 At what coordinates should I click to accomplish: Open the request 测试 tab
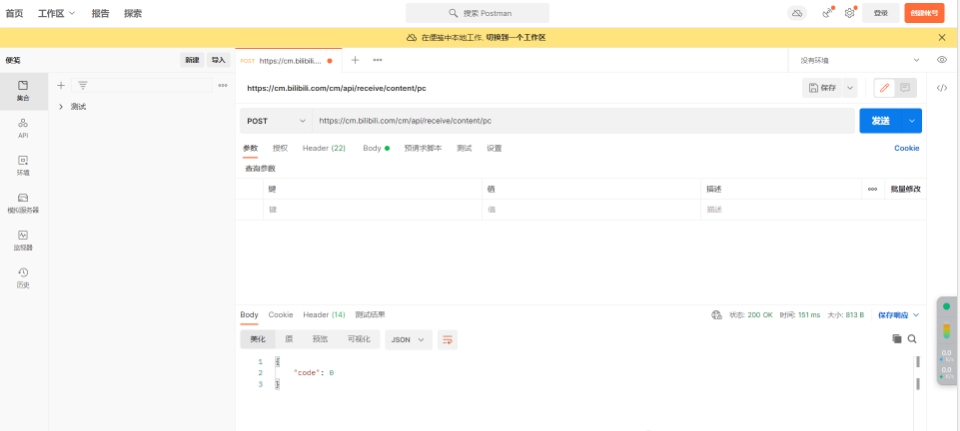[464, 148]
